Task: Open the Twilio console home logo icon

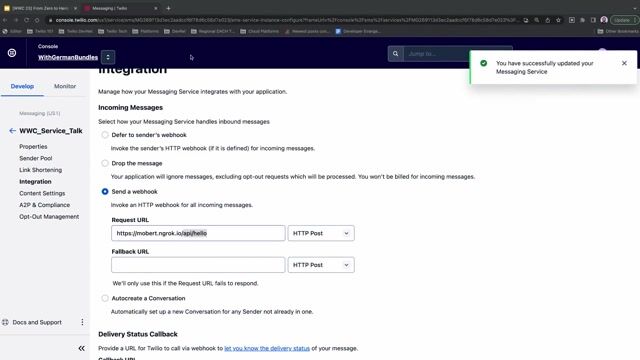Action: pos(12,53)
